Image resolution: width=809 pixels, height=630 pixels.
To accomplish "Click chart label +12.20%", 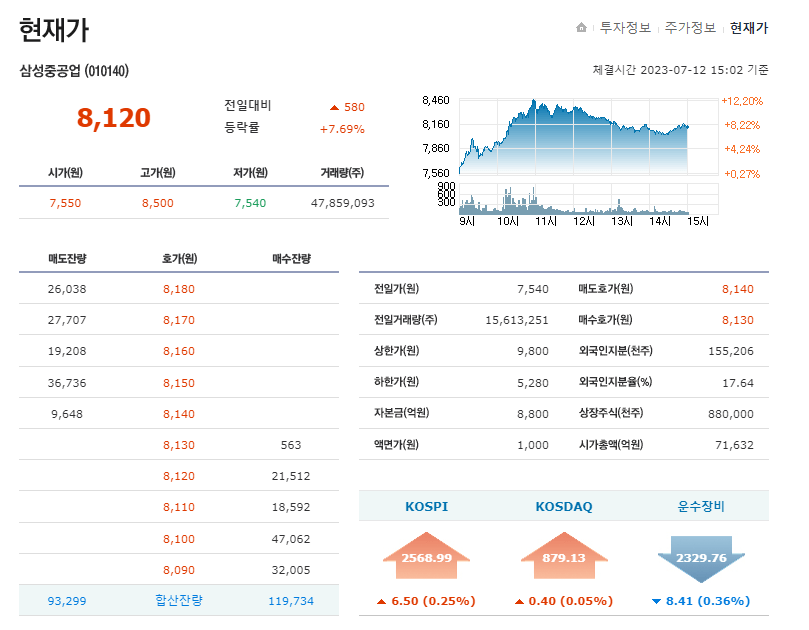I will 742,101.
